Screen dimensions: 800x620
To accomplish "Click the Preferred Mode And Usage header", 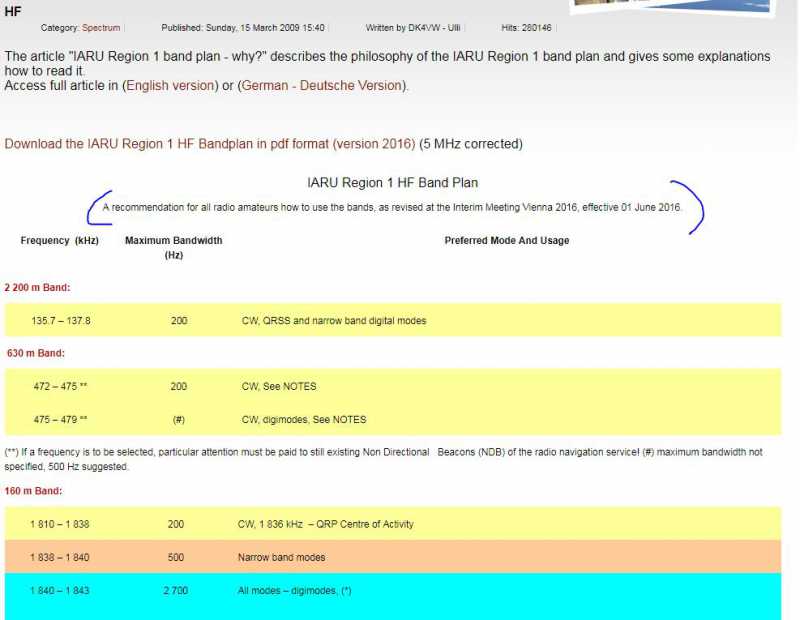I will pos(506,241).
